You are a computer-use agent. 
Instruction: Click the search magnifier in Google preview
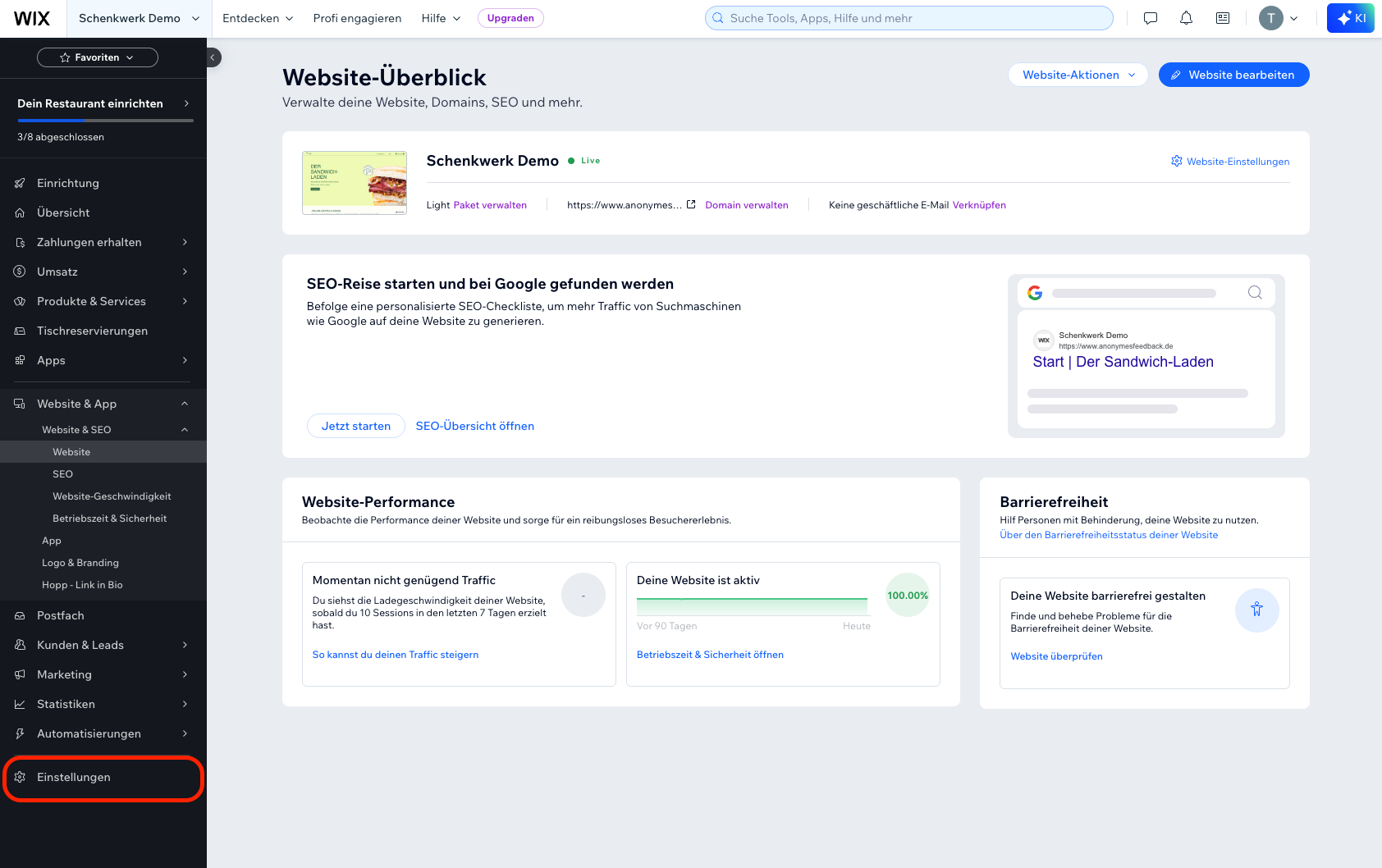coord(1255,293)
